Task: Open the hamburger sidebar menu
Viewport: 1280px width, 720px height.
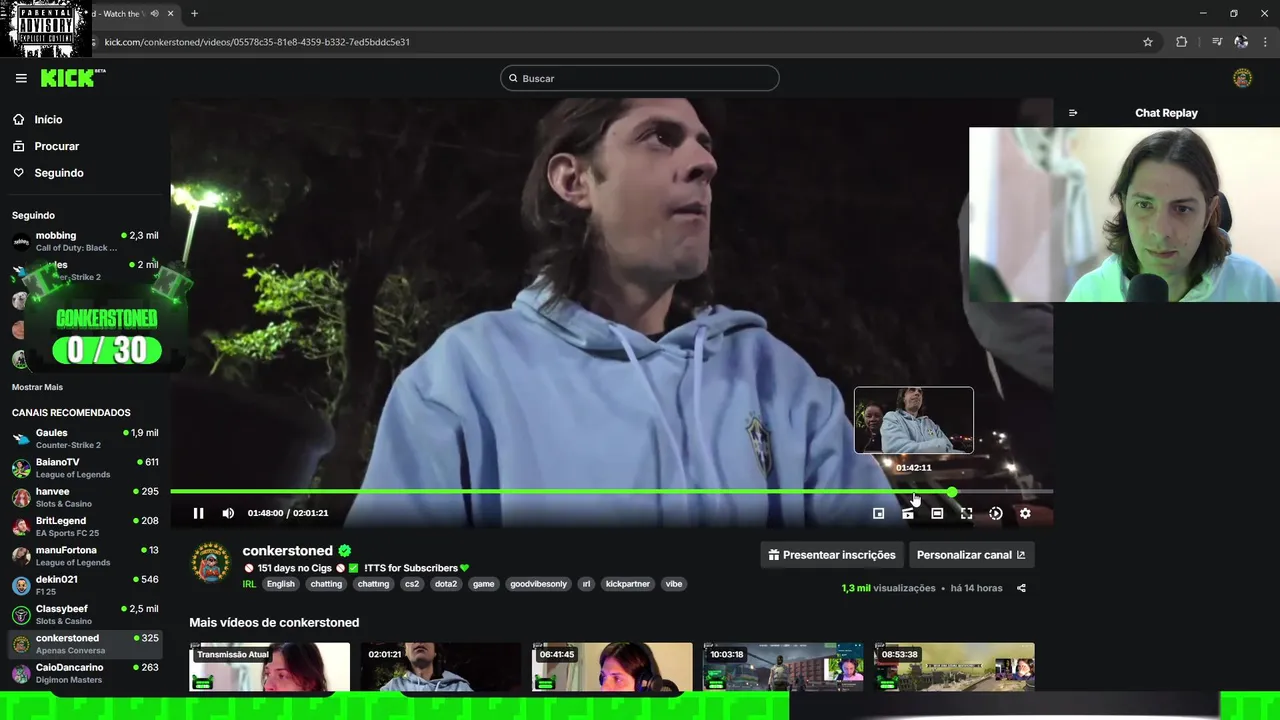Action: pyautogui.click(x=21, y=78)
